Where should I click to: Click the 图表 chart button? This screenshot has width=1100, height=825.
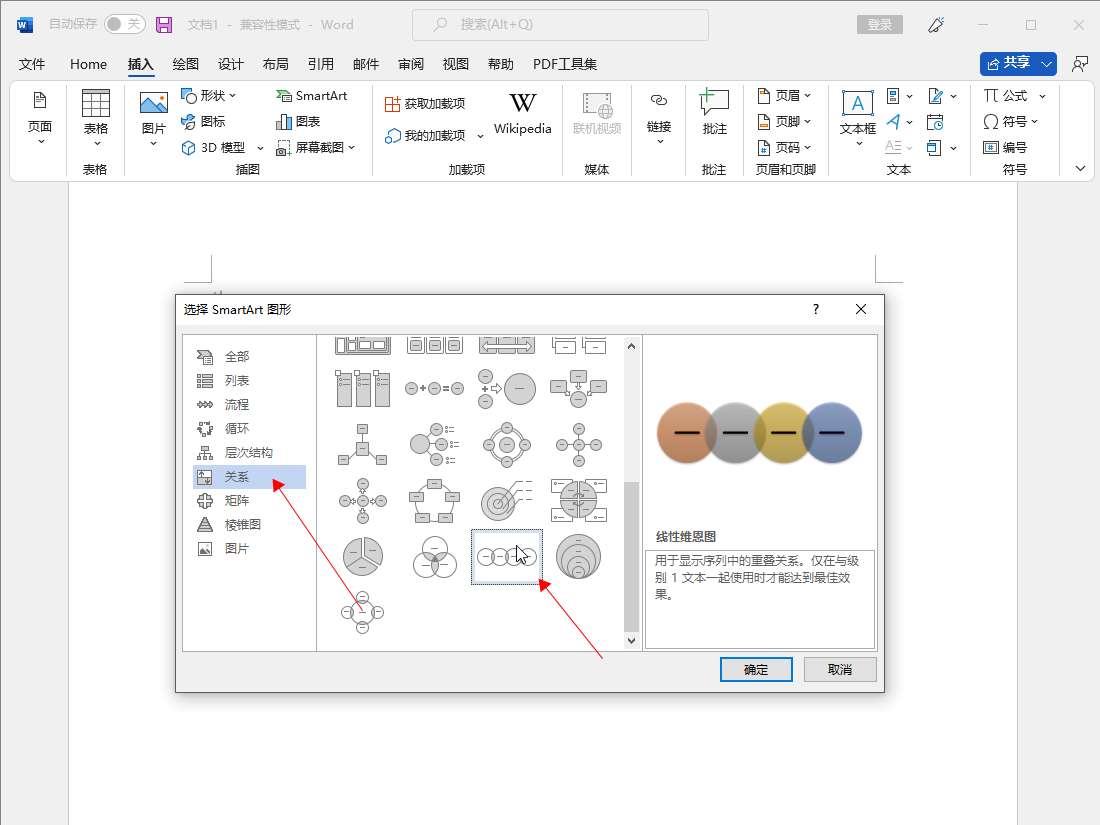tap(298, 121)
